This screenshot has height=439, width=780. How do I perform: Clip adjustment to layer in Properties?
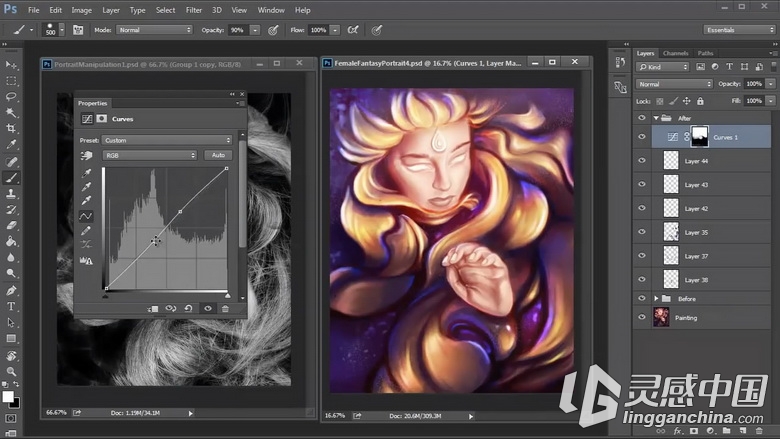153,309
